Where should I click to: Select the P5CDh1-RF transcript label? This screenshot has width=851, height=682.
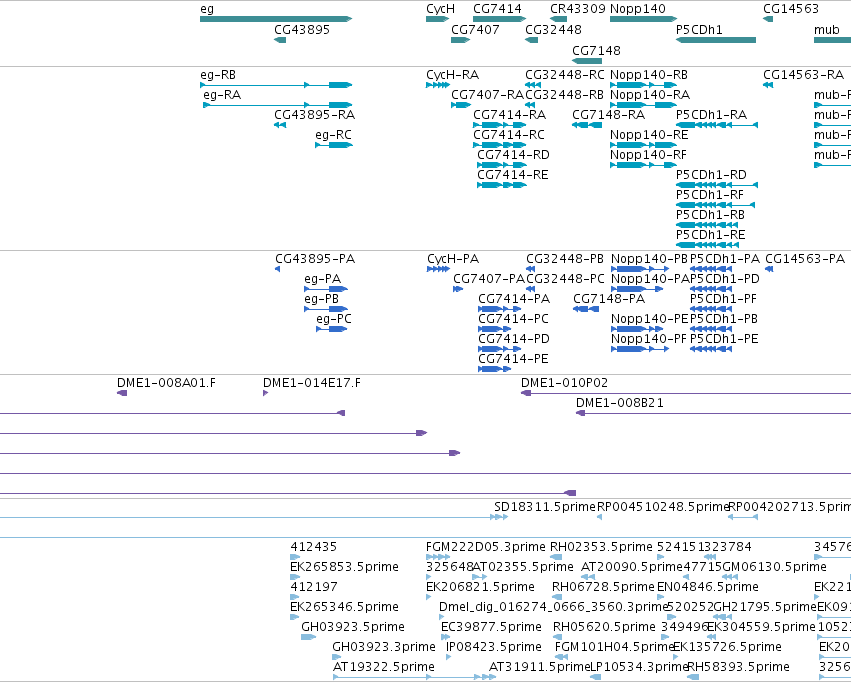[710, 195]
